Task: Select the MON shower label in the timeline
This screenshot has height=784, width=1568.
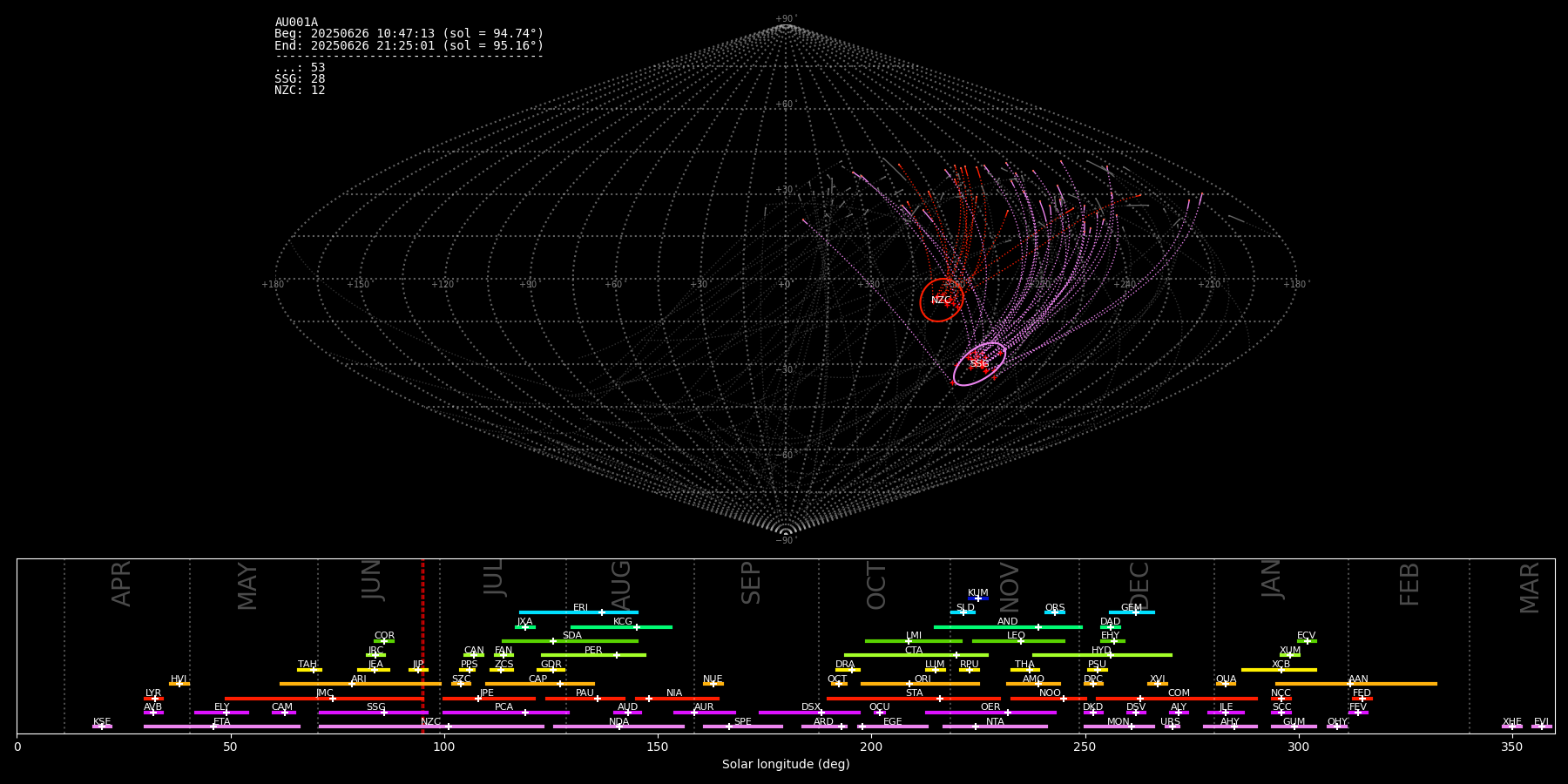Action: pos(1119,722)
